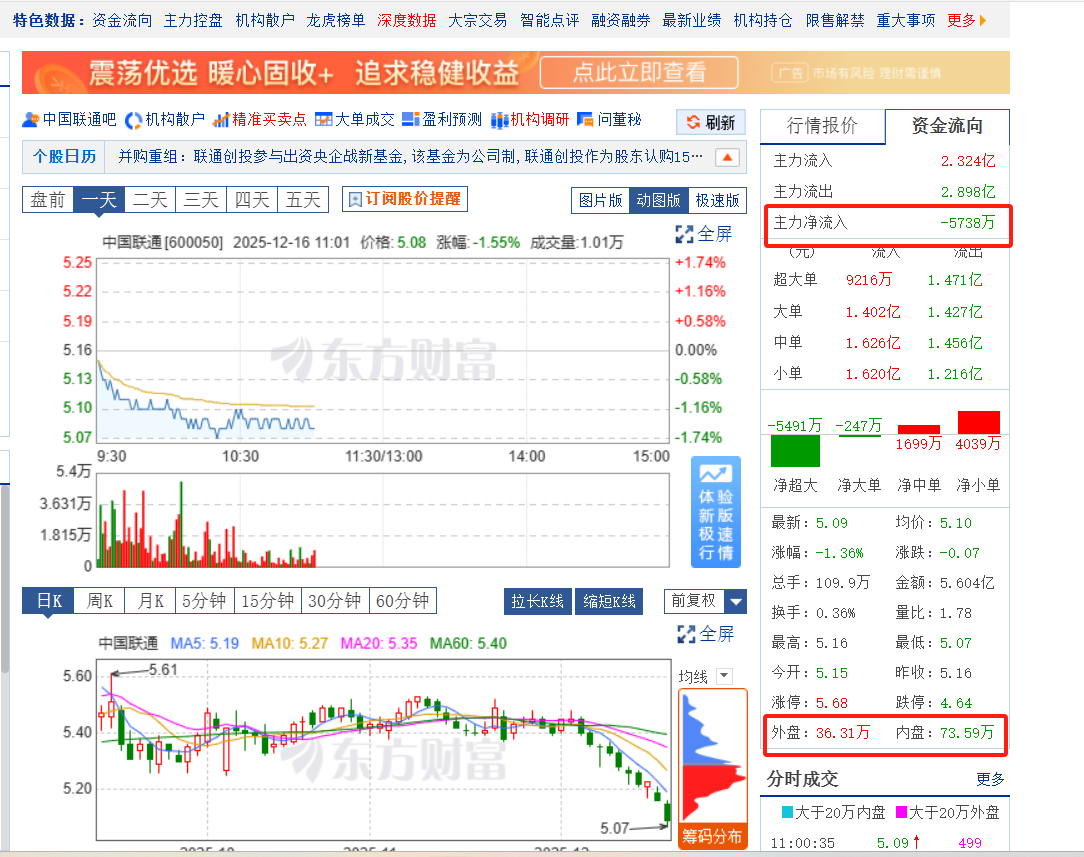Select 月K period tab
The image size is (1084, 857).
[x=150, y=601]
